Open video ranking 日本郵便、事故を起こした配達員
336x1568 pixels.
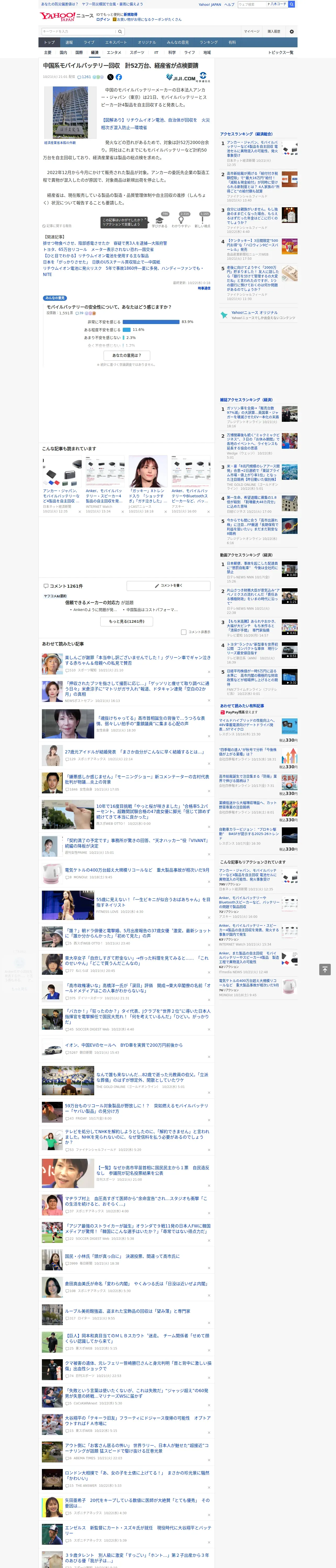tap(253, 568)
